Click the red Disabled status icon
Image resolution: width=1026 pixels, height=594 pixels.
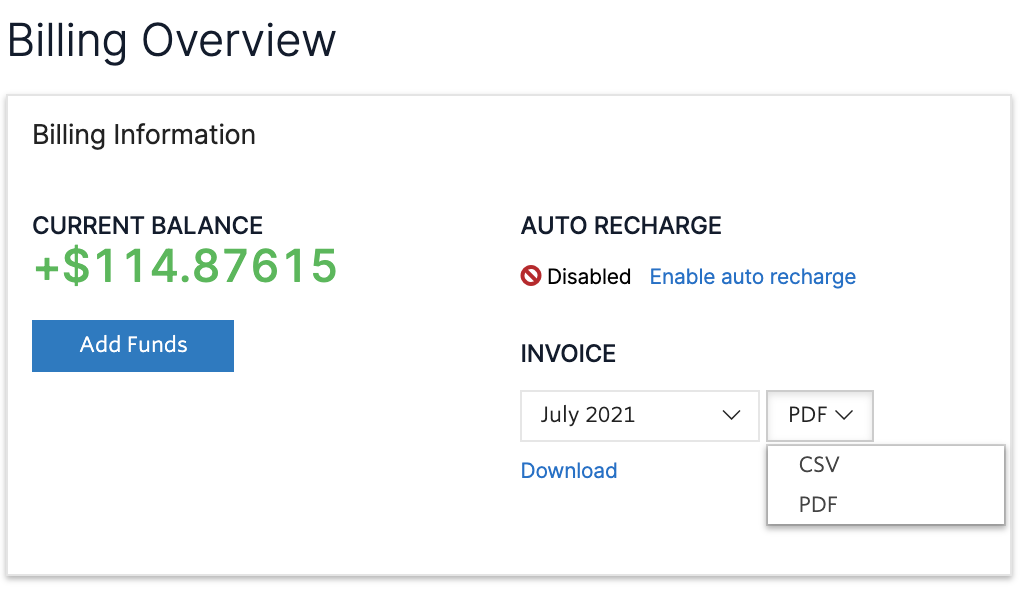[x=531, y=276]
